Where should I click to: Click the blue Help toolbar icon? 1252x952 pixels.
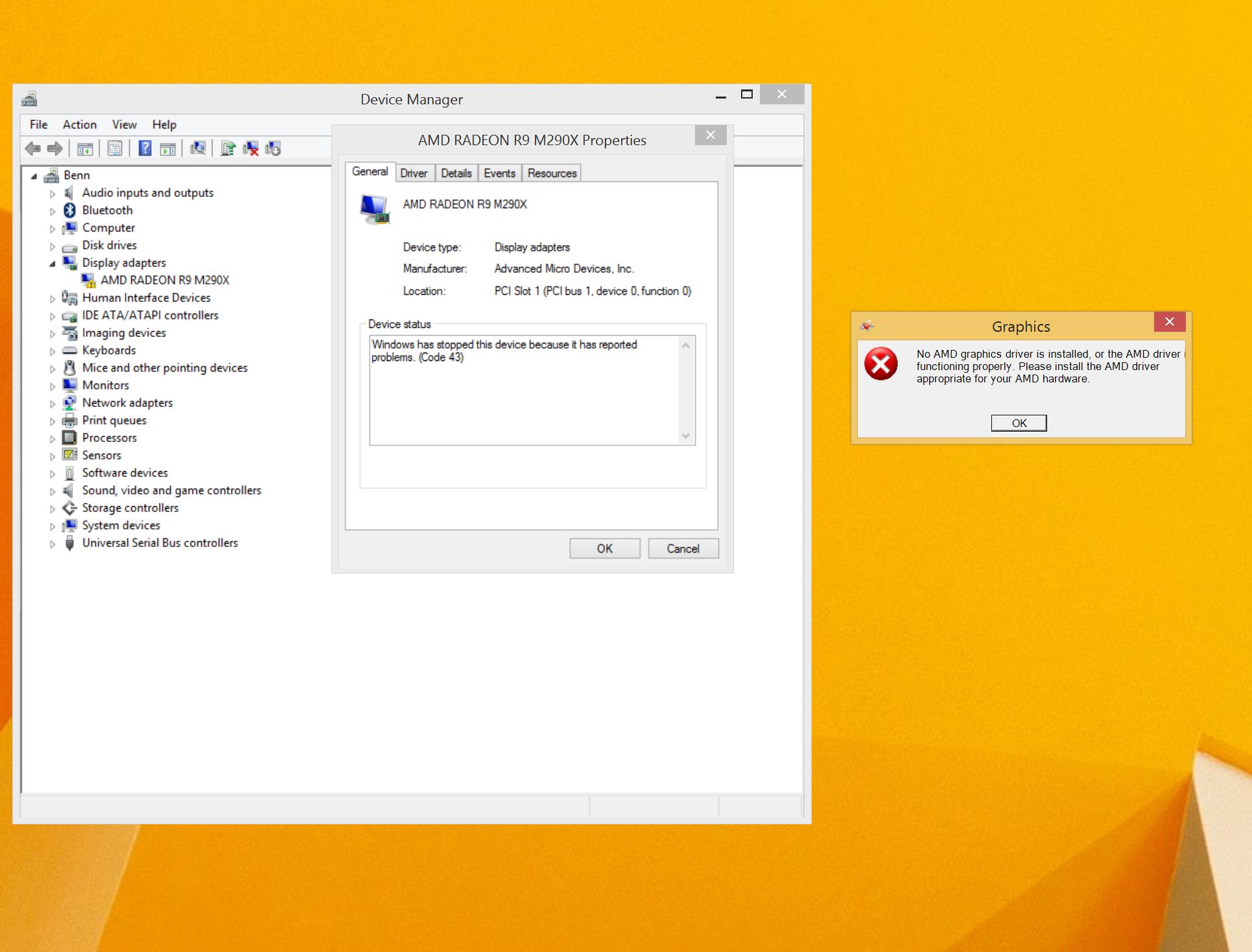145,148
